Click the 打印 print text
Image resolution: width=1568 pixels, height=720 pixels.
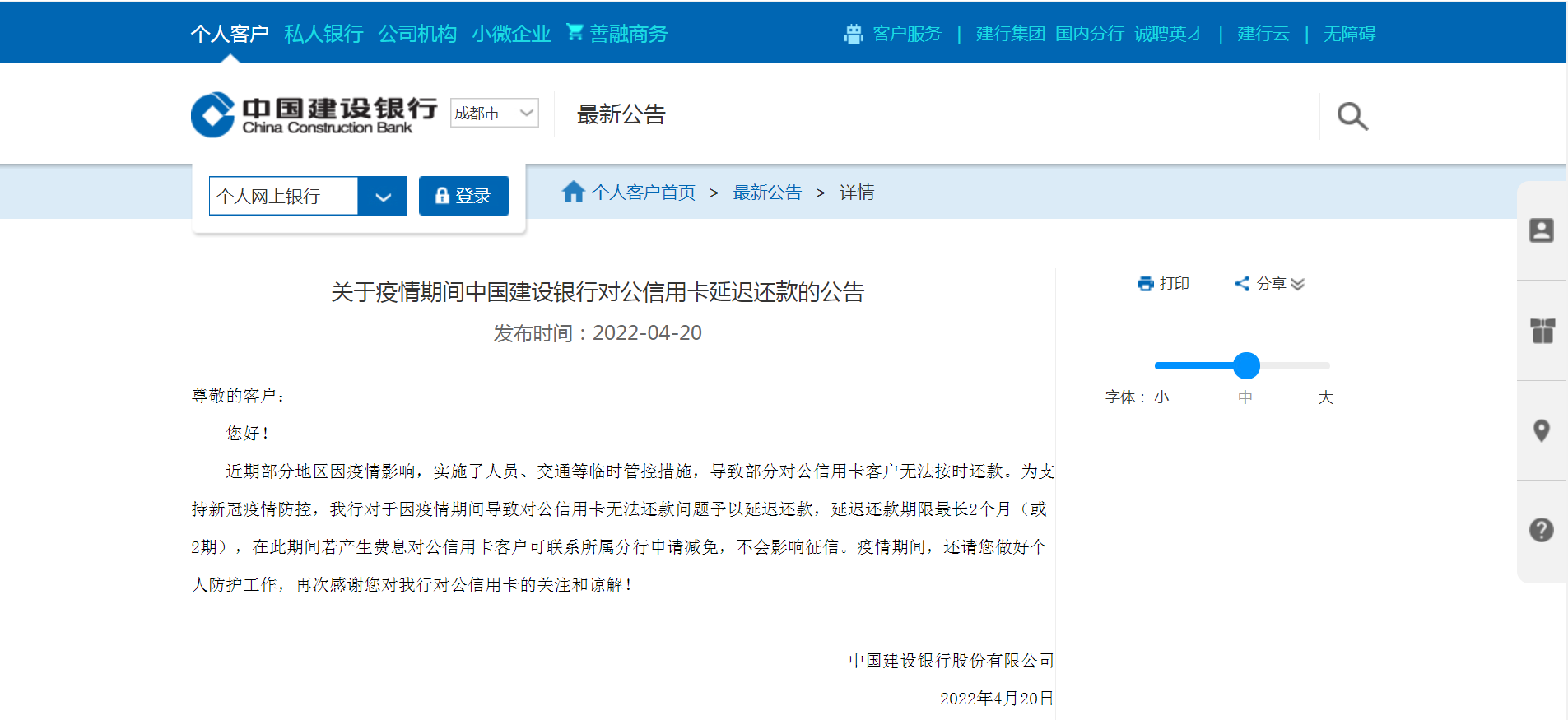[1175, 283]
